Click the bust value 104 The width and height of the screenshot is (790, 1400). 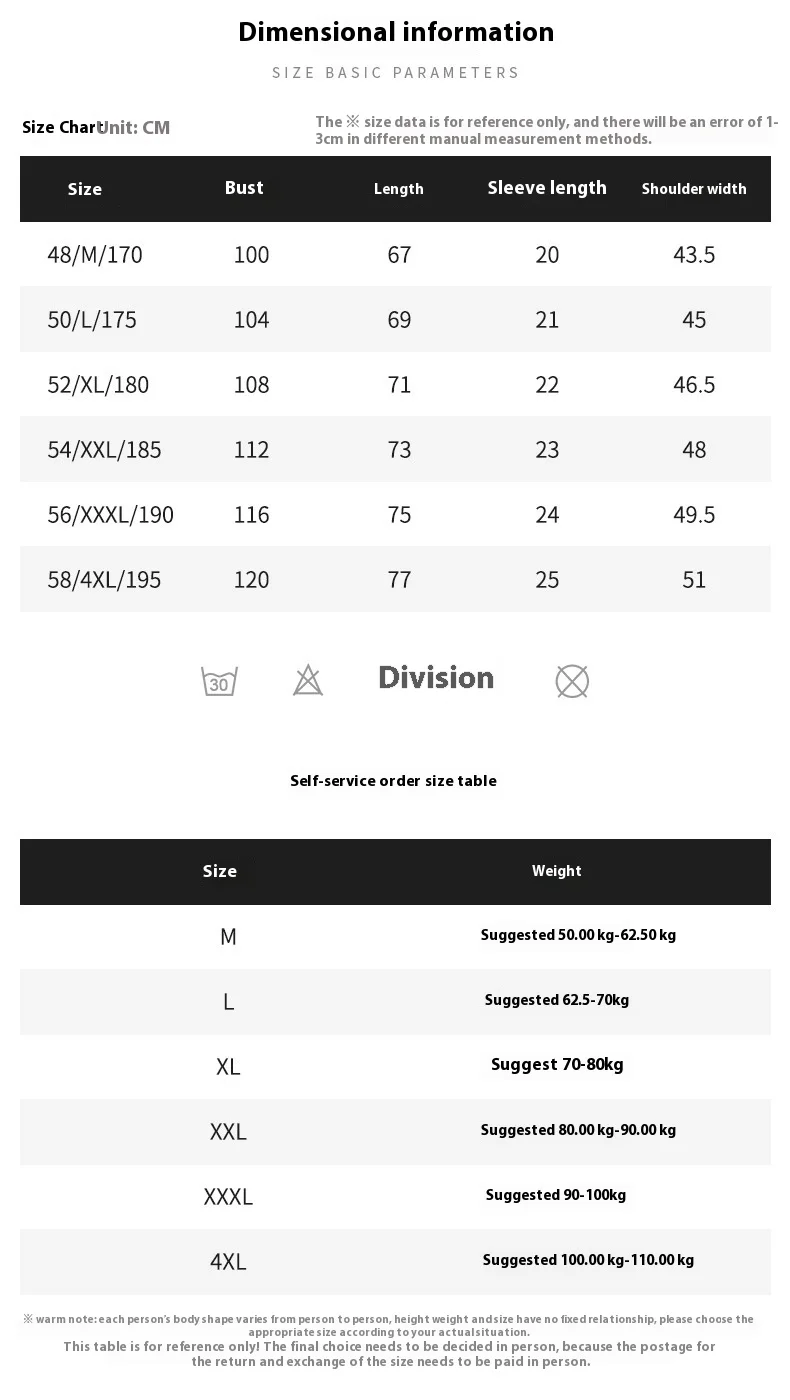[251, 320]
